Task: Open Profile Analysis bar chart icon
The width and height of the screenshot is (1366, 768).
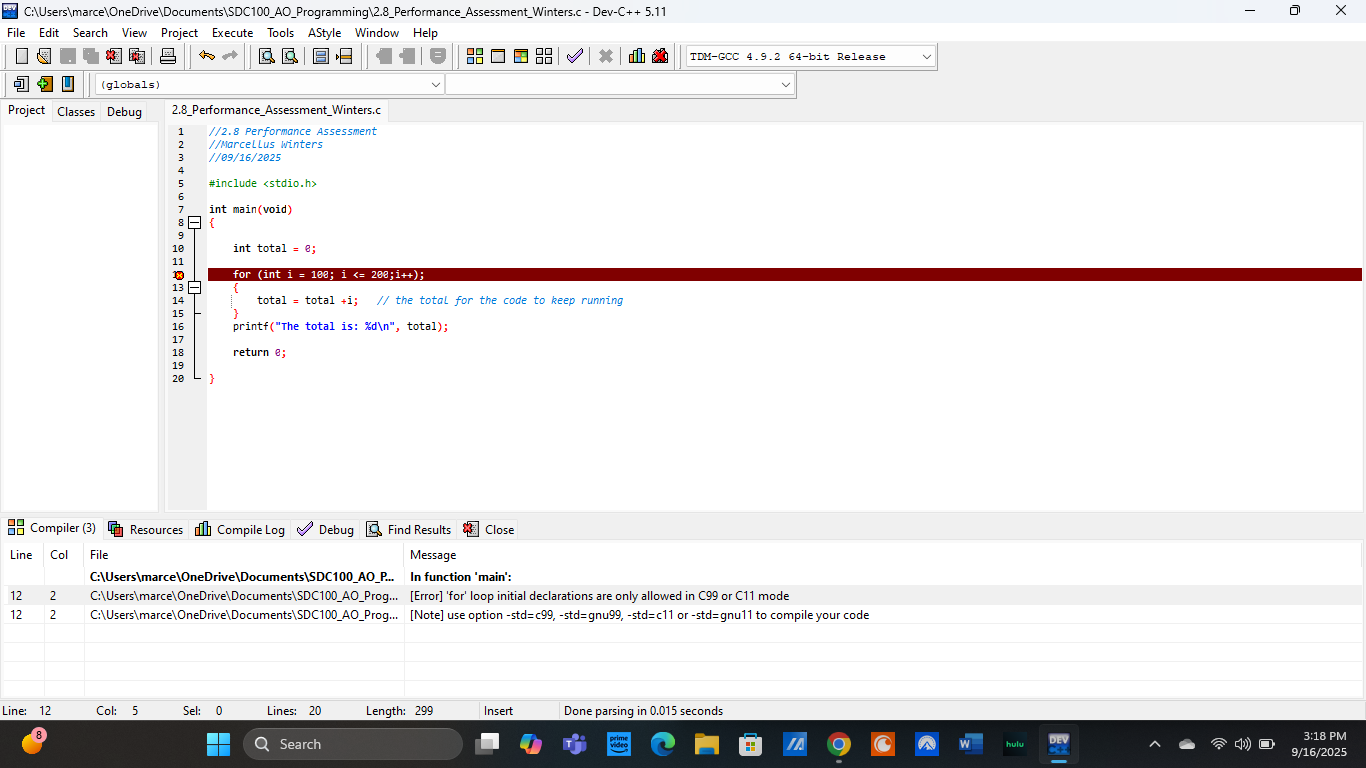Action: click(637, 56)
